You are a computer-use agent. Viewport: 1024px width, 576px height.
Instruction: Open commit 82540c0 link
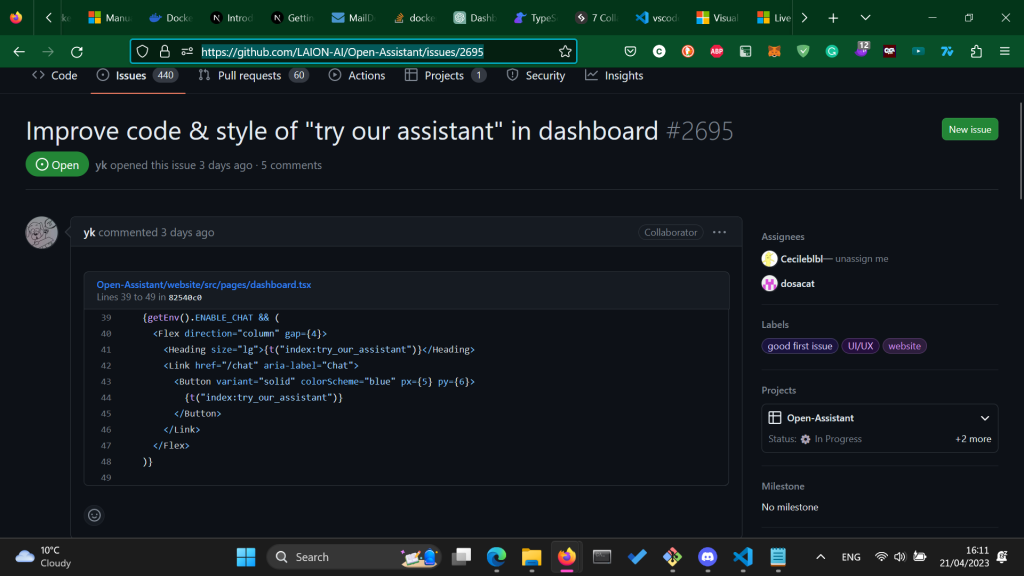click(185, 297)
